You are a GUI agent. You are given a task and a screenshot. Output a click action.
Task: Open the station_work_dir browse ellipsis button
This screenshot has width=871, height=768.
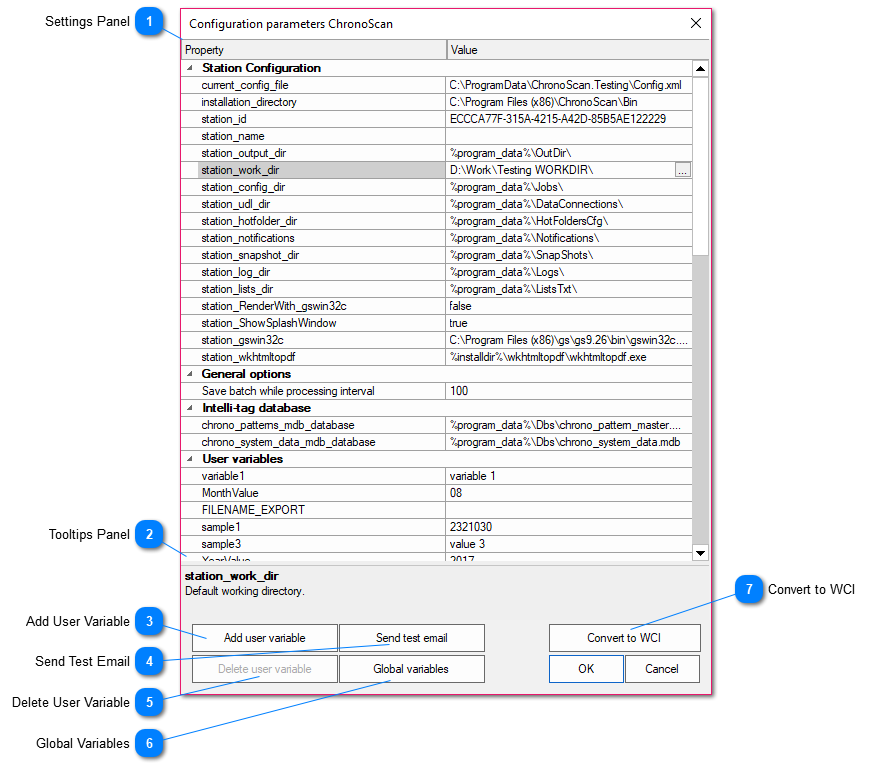click(682, 170)
